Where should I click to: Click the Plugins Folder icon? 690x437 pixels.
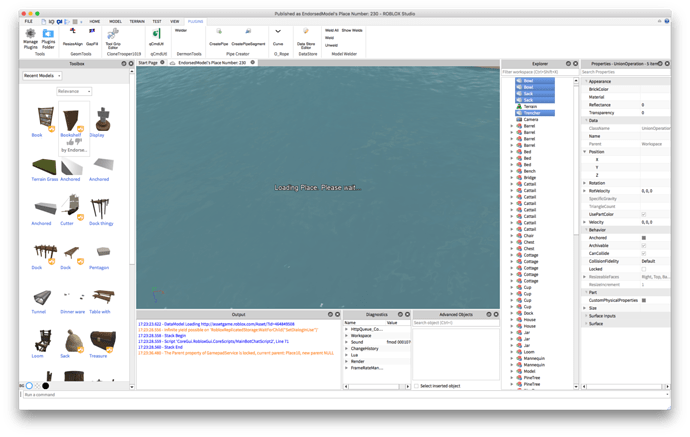48,34
